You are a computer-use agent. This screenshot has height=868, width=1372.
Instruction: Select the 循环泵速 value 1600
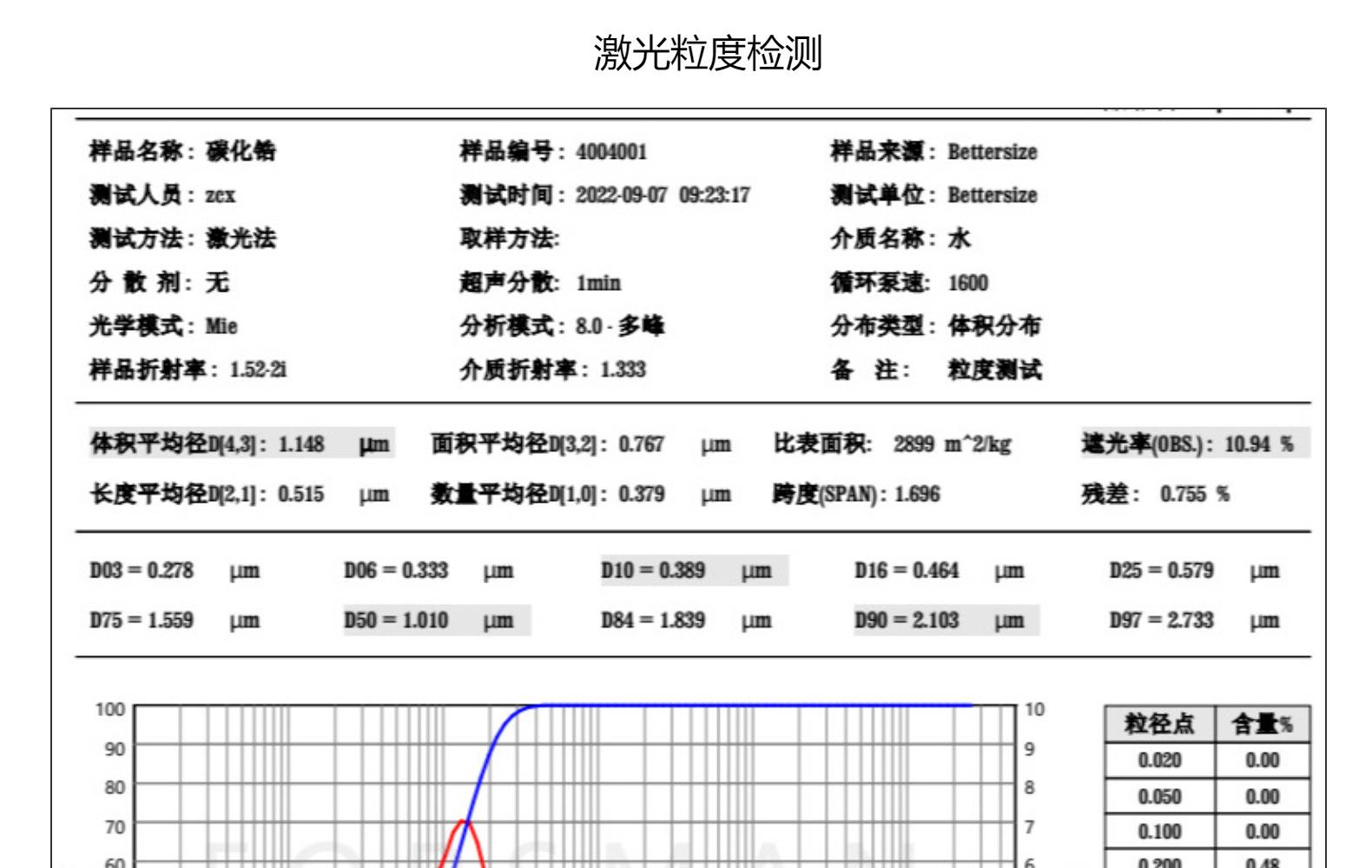coord(967,283)
